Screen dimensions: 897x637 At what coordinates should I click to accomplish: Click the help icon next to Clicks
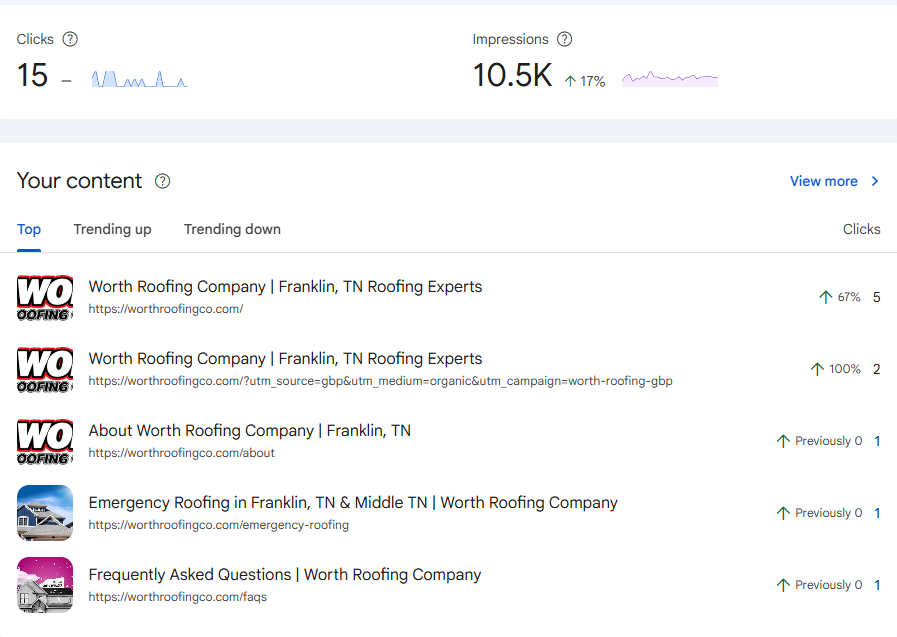tap(70, 39)
